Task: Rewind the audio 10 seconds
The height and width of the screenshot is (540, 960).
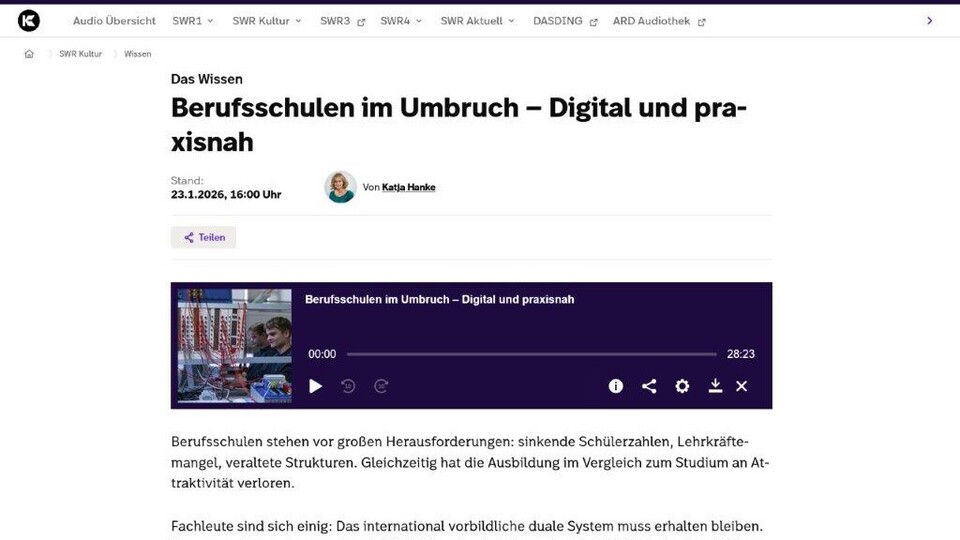Action: pyautogui.click(x=348, y=386)
